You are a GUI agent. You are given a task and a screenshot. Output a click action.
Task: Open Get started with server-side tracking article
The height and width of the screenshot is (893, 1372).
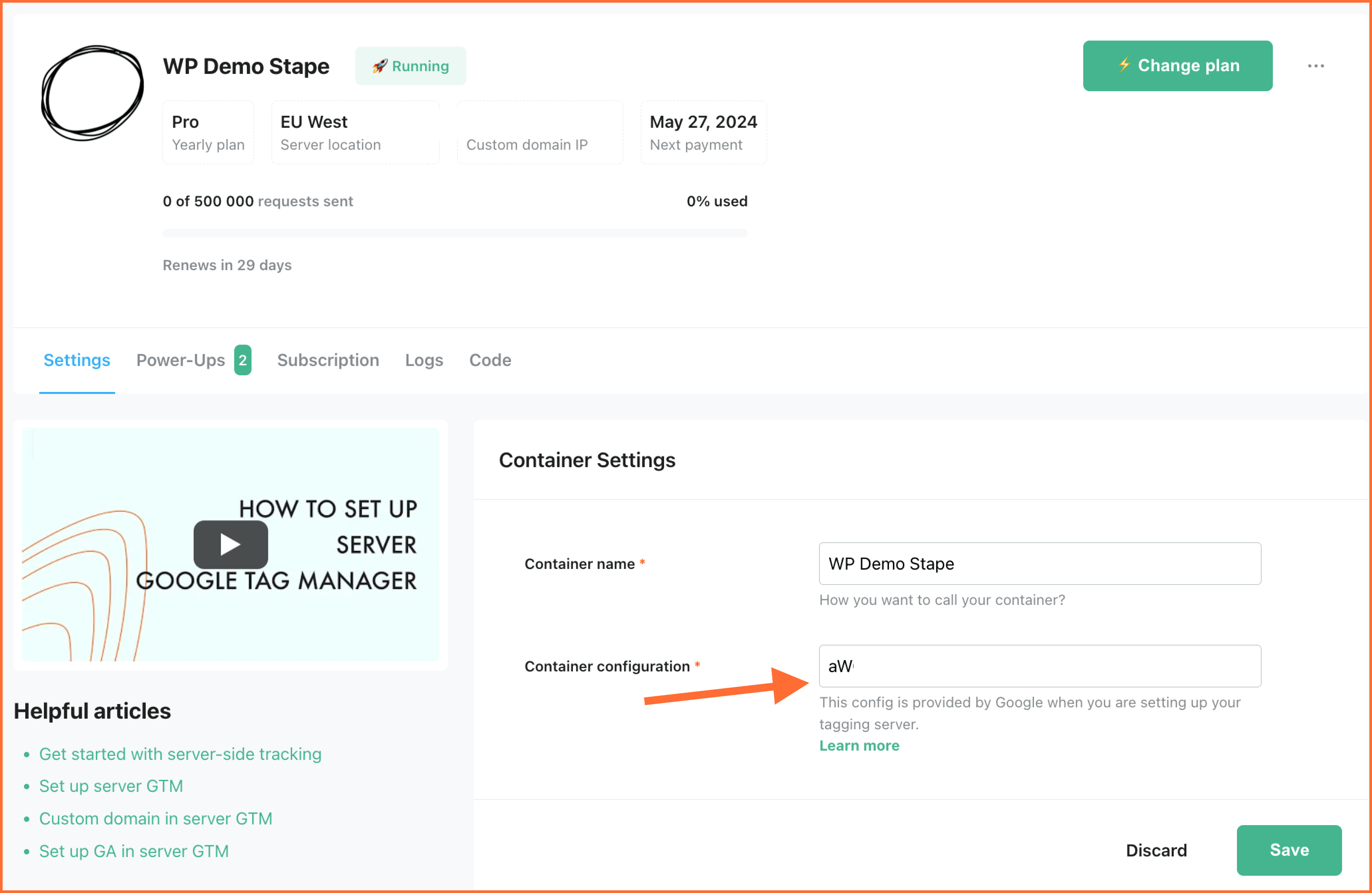[x=180, y=754]
